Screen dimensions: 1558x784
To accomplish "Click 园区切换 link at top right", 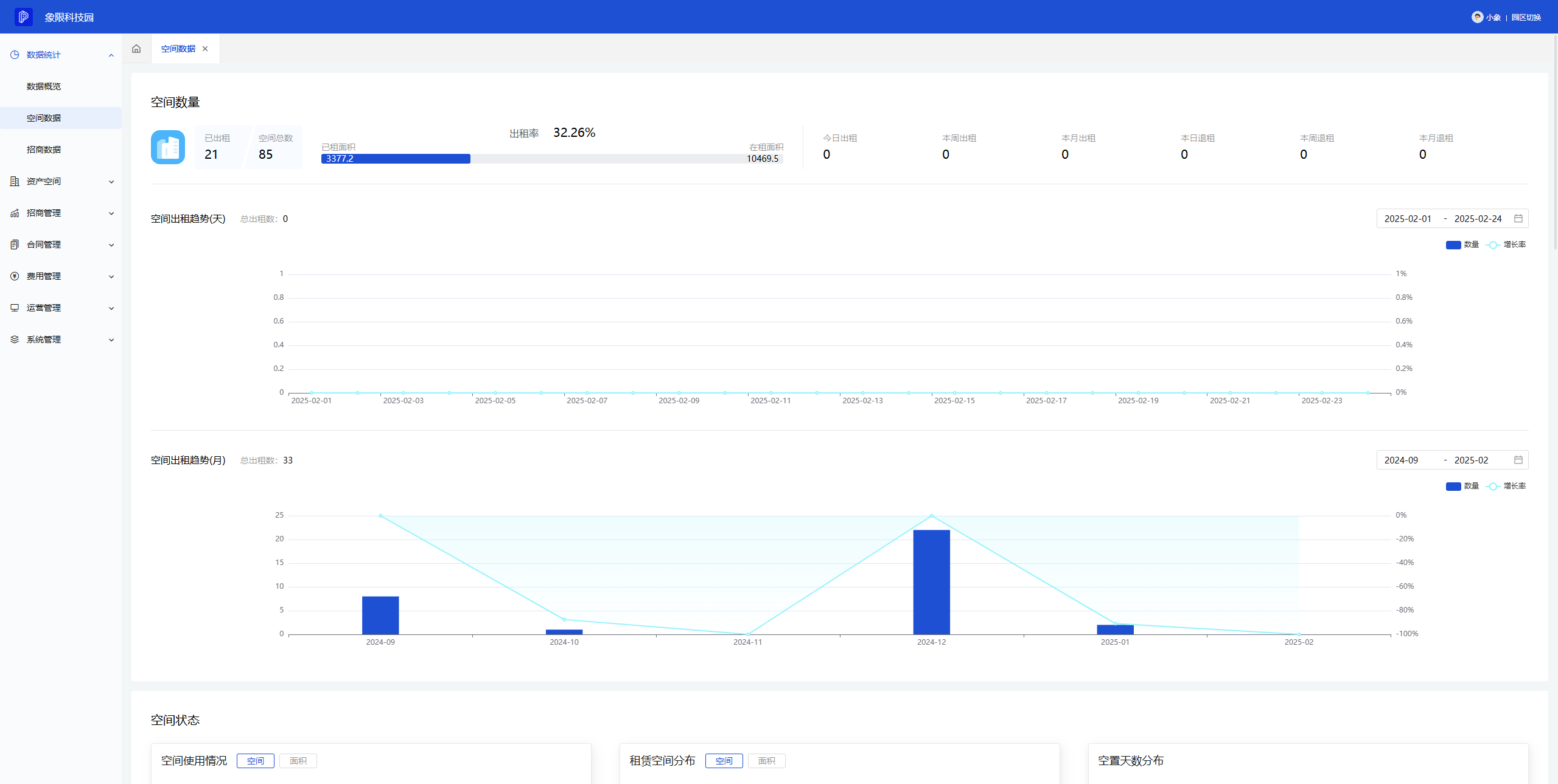I will (1526, 17).
